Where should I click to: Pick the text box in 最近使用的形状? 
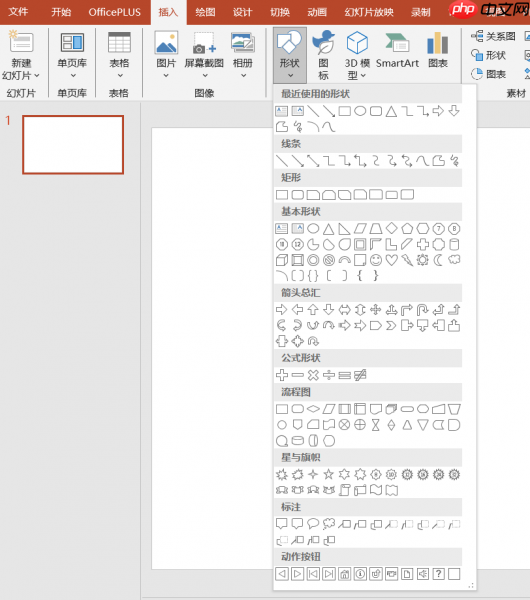pyautogui.click(x=282, y=111)
